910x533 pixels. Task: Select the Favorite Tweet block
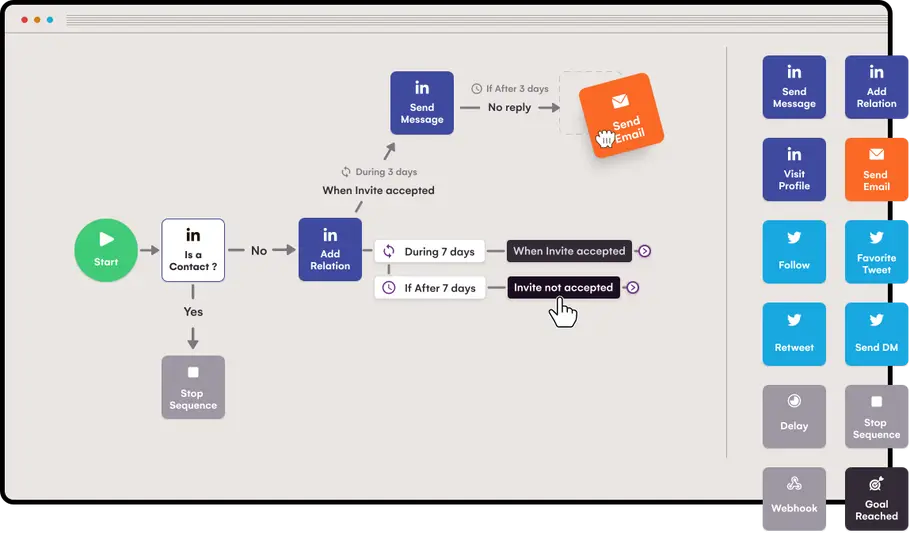tap(876, 252)
